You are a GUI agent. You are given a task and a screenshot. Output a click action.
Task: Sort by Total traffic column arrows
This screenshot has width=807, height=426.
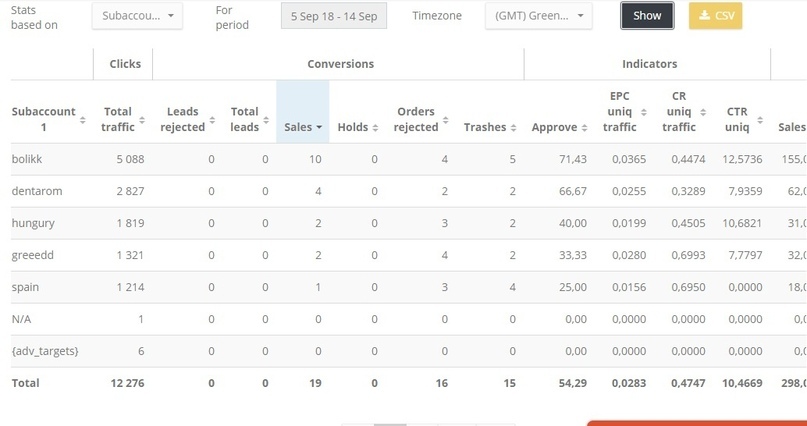click(x=142, y=120)
